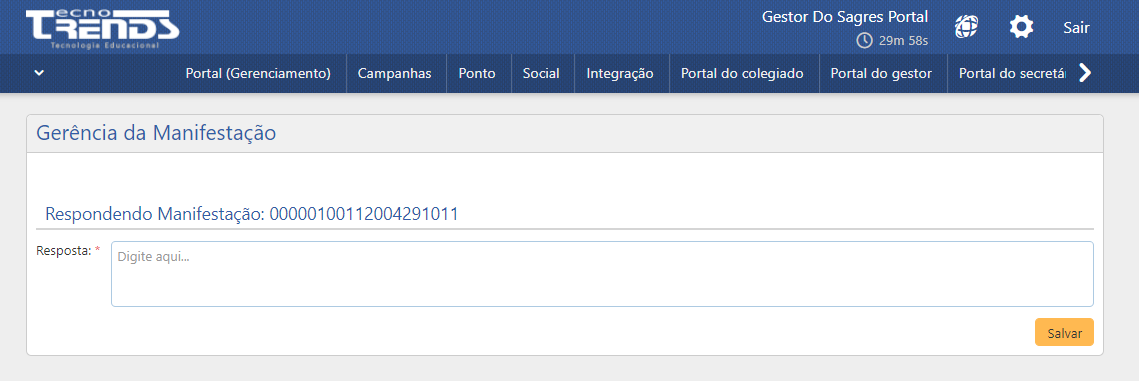Viewport: 1139px width, 381px height.
Task: Click the Salvar button
Action: [1064, 332]
